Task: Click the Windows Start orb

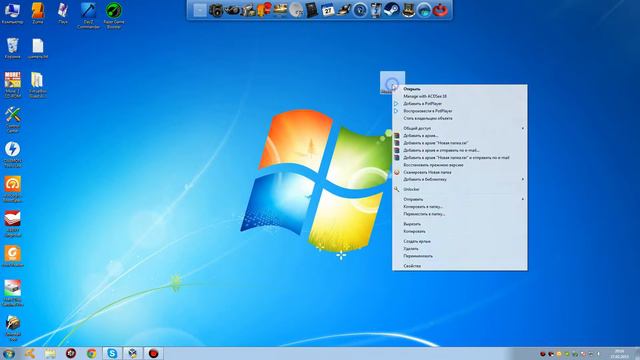Action: coord(9,353)
